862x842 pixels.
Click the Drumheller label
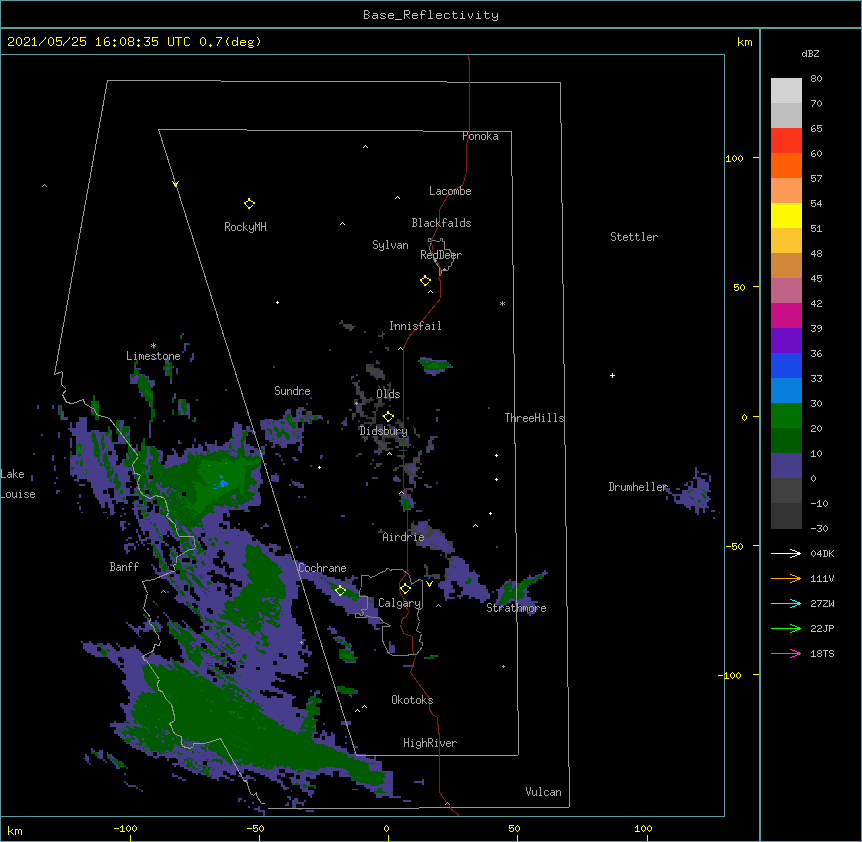click(638, 487)
